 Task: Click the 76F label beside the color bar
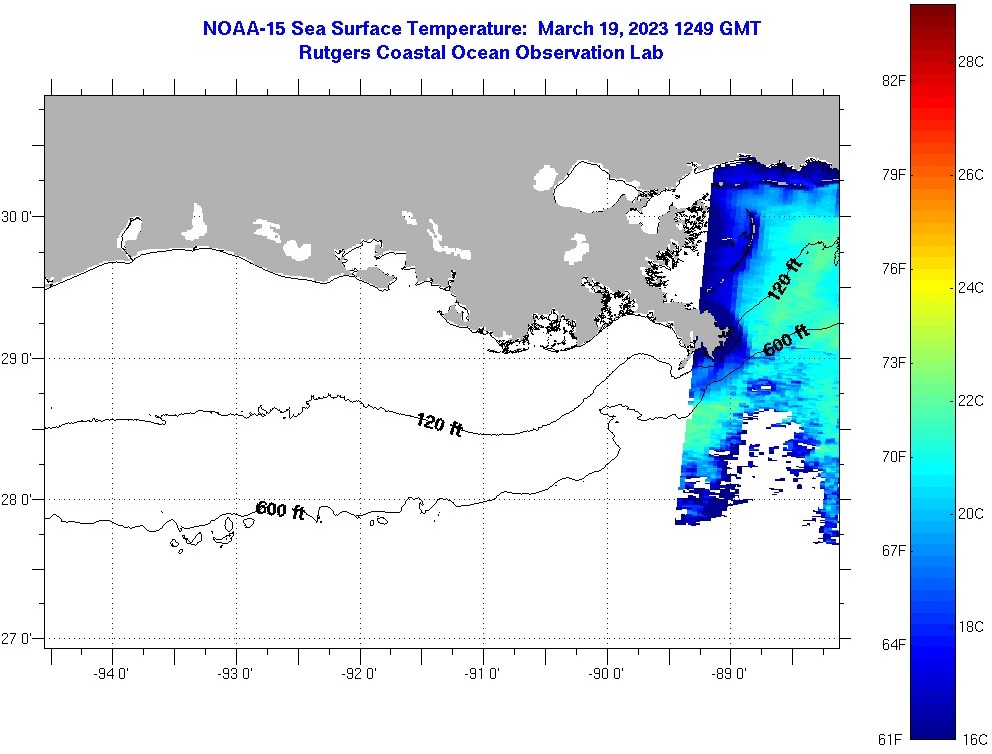(893, 269)
